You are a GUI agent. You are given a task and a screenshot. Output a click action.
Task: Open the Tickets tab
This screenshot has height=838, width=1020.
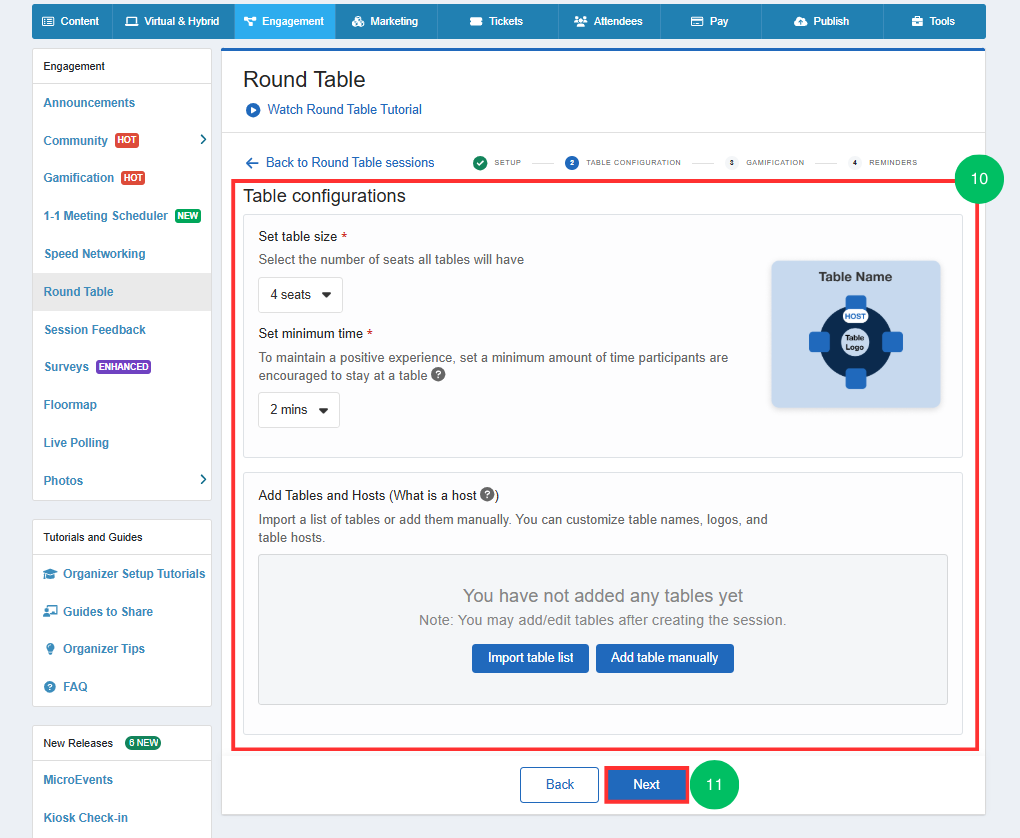497,21
